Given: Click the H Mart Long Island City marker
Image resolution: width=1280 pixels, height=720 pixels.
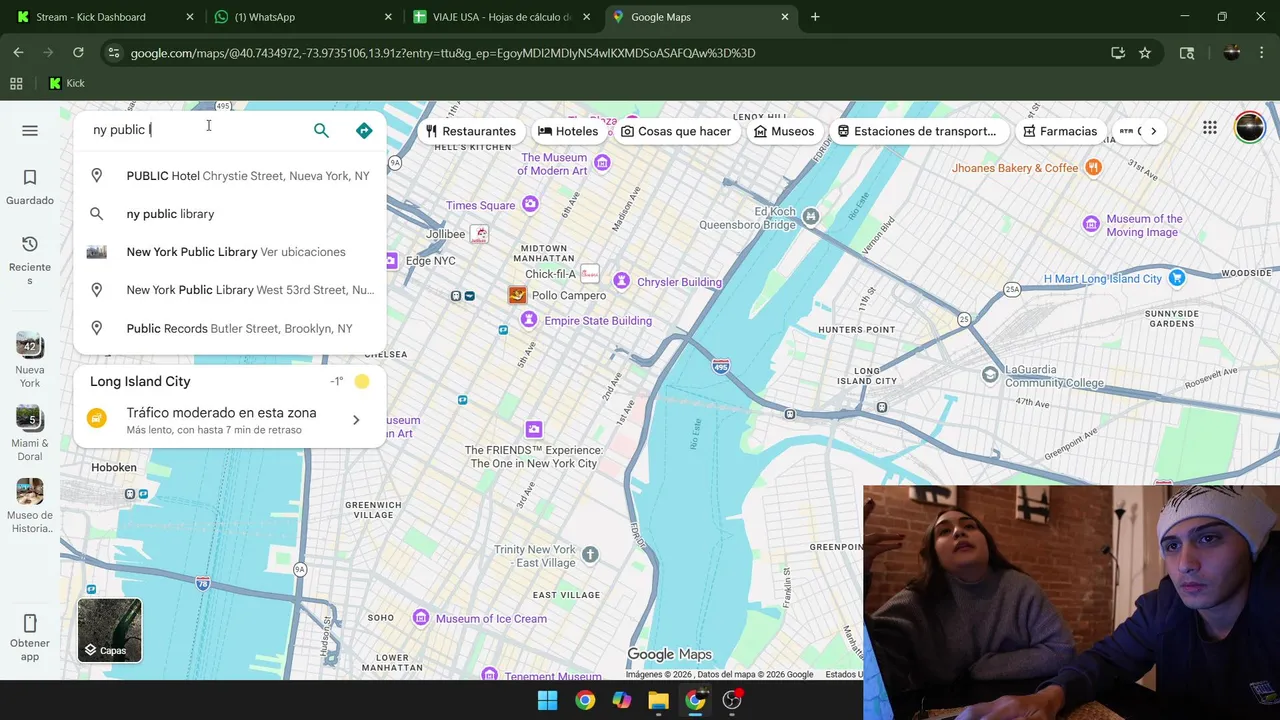Looking at the screenshot, I should click(x=1177, y=278).
